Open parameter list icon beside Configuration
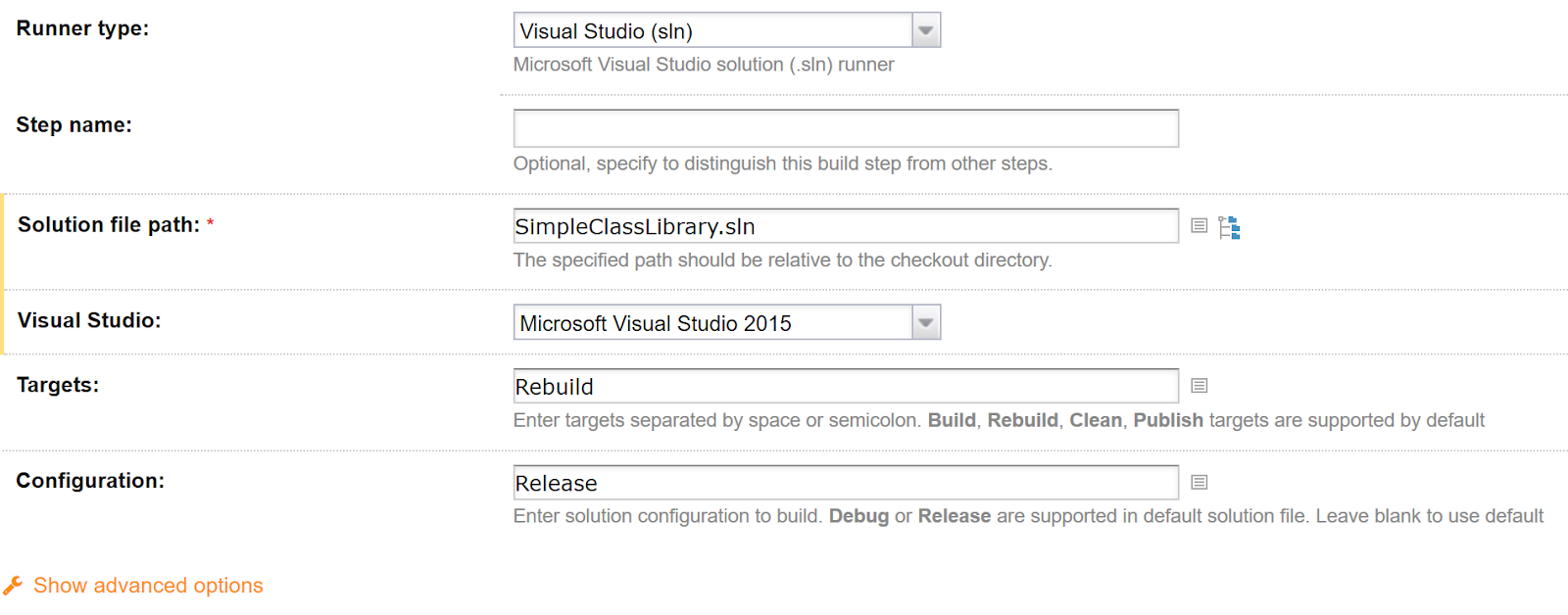This screenshot has height=615, width=1568. (x=1199, y=482)
